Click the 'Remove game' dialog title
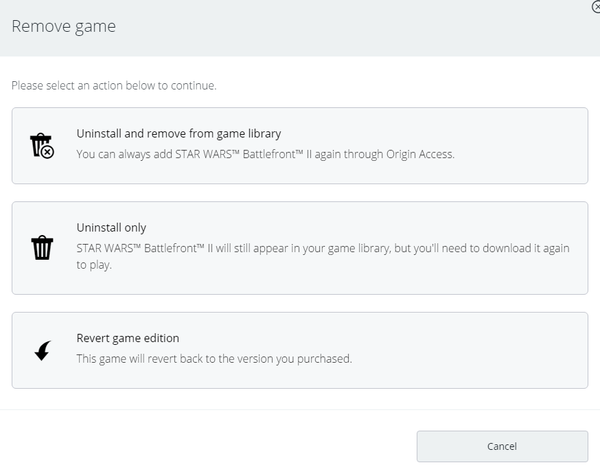The width and height of the screenshot is (600, 470). (64, 26)
